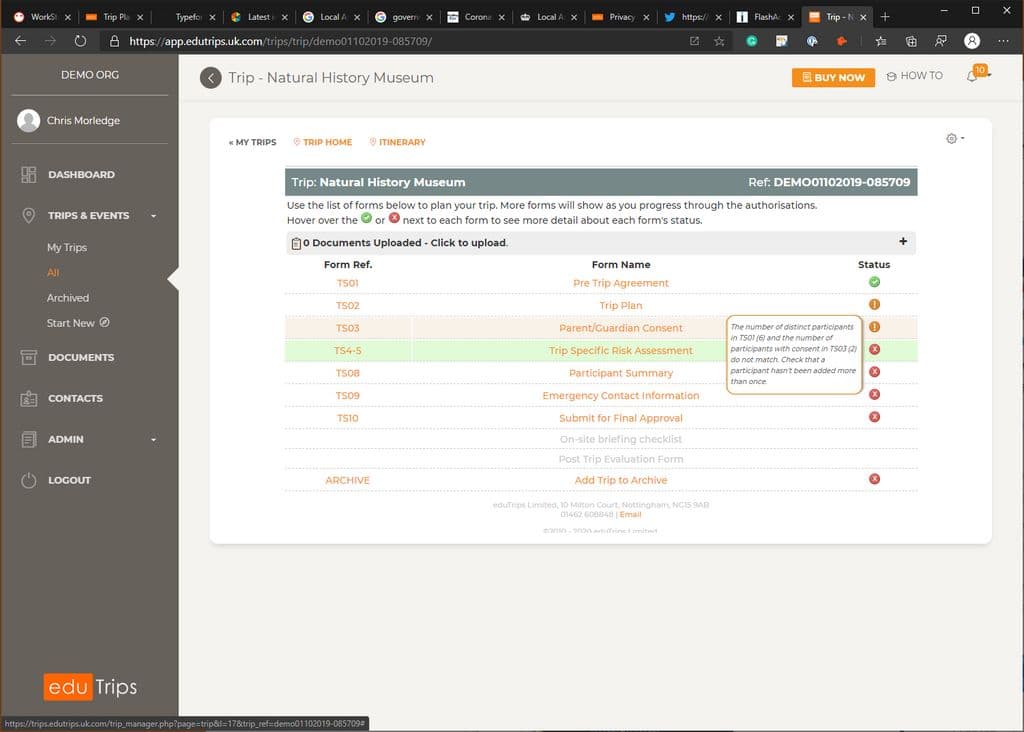Click the red cross status for ARCHIVE row
1024x732 pixels.
coord(874,479)
